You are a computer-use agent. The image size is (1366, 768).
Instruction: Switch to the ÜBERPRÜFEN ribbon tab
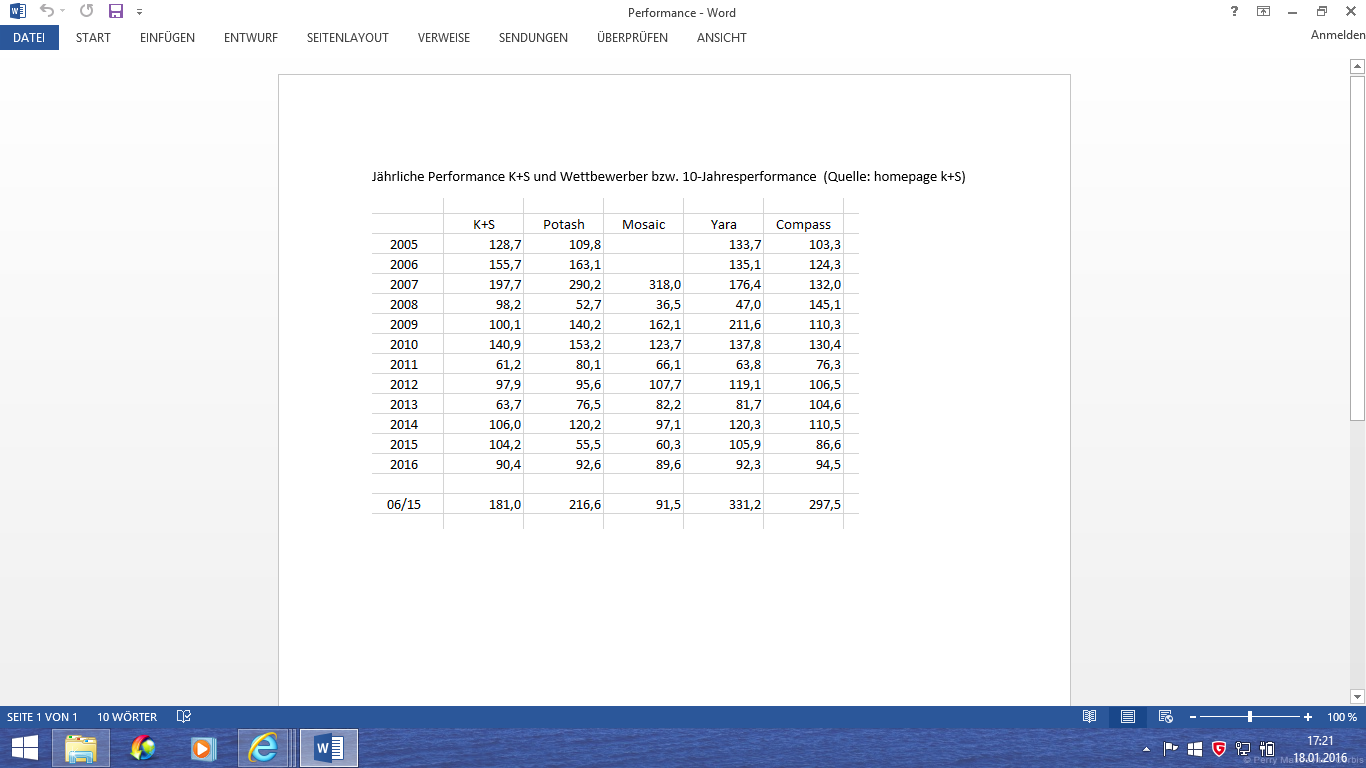tap(632, 38)
